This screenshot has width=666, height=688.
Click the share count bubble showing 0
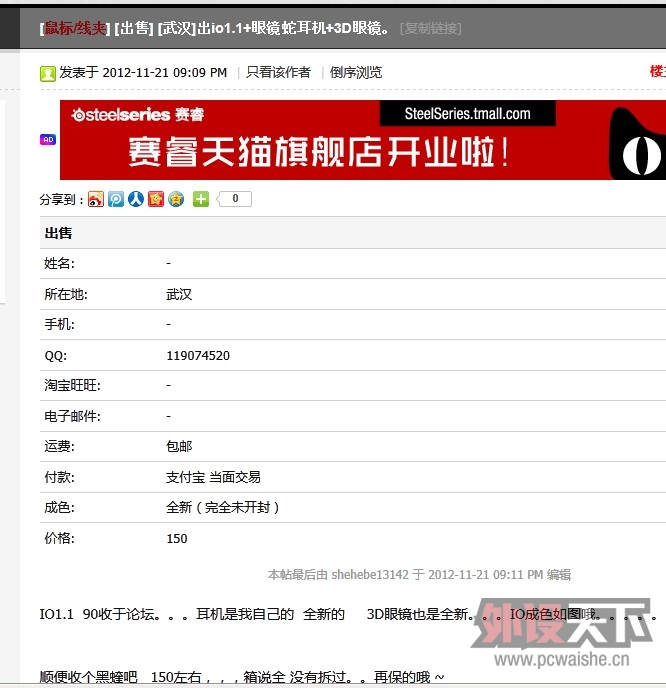tap(235, 199)
